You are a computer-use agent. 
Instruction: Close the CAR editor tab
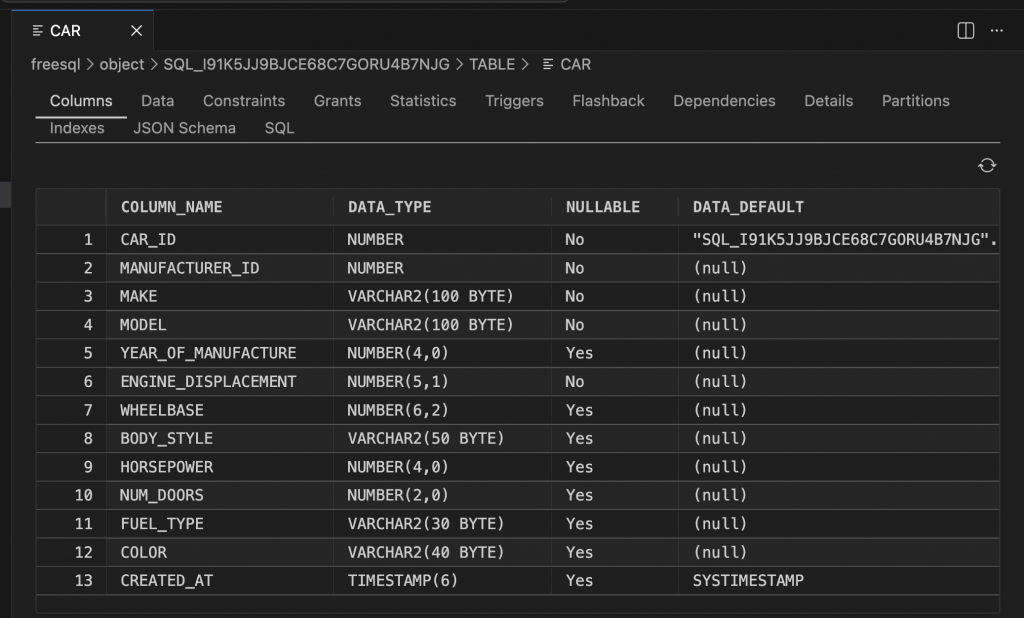(136, 30)
